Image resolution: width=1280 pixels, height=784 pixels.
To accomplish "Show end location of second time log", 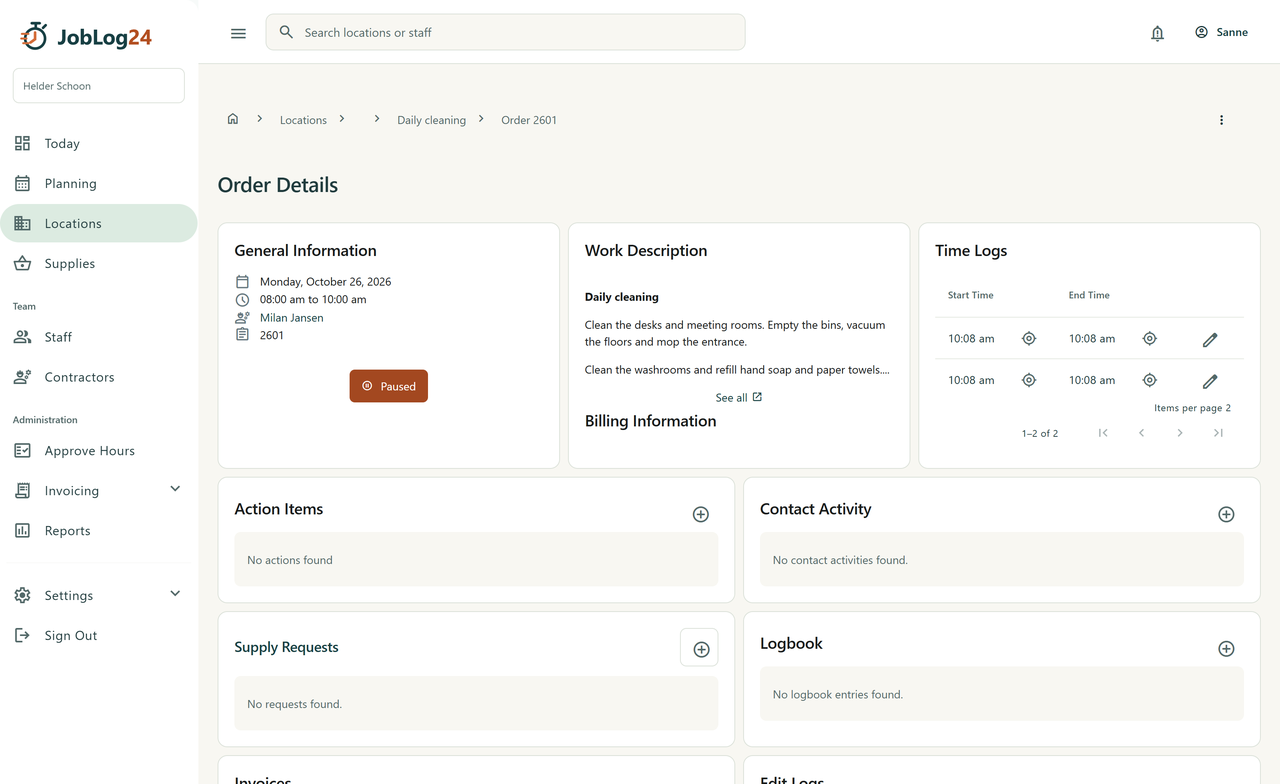I will 1150,380.
